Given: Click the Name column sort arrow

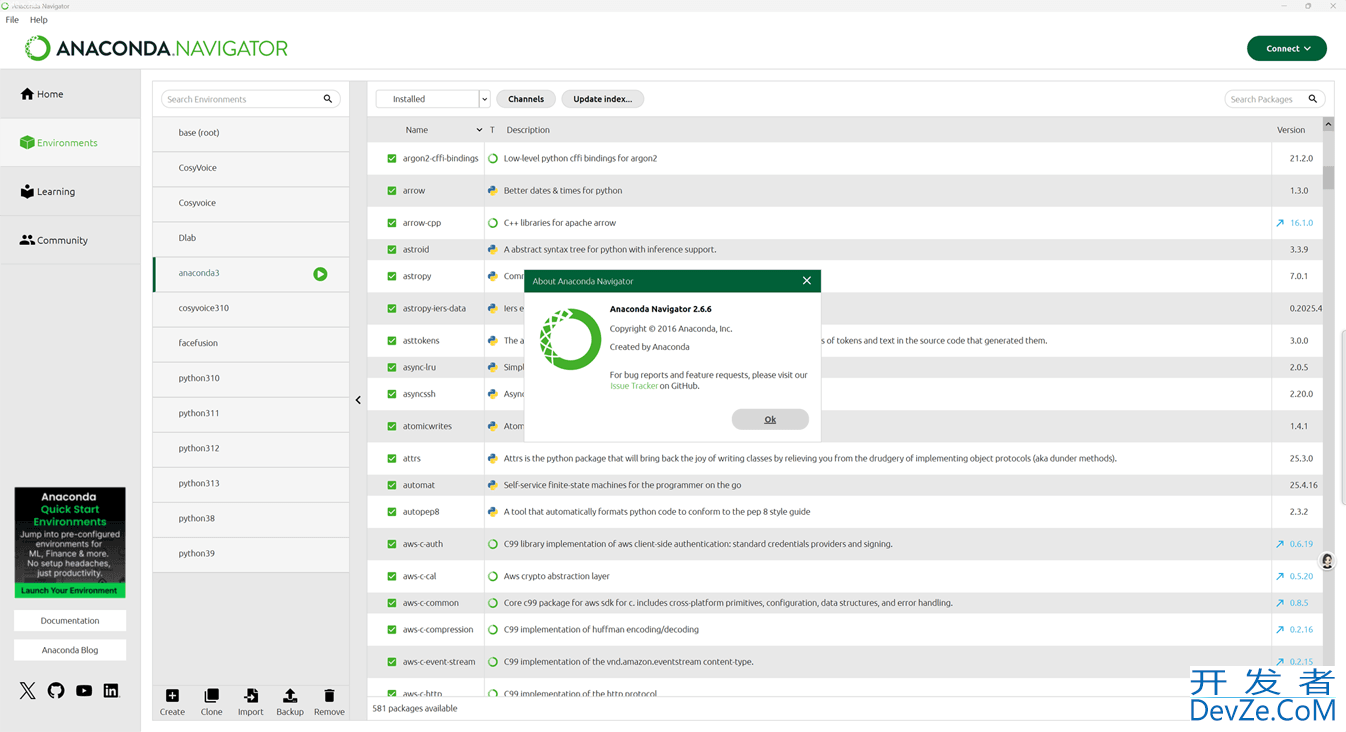Looking at the screenshot, I should [x=479, y=130].
